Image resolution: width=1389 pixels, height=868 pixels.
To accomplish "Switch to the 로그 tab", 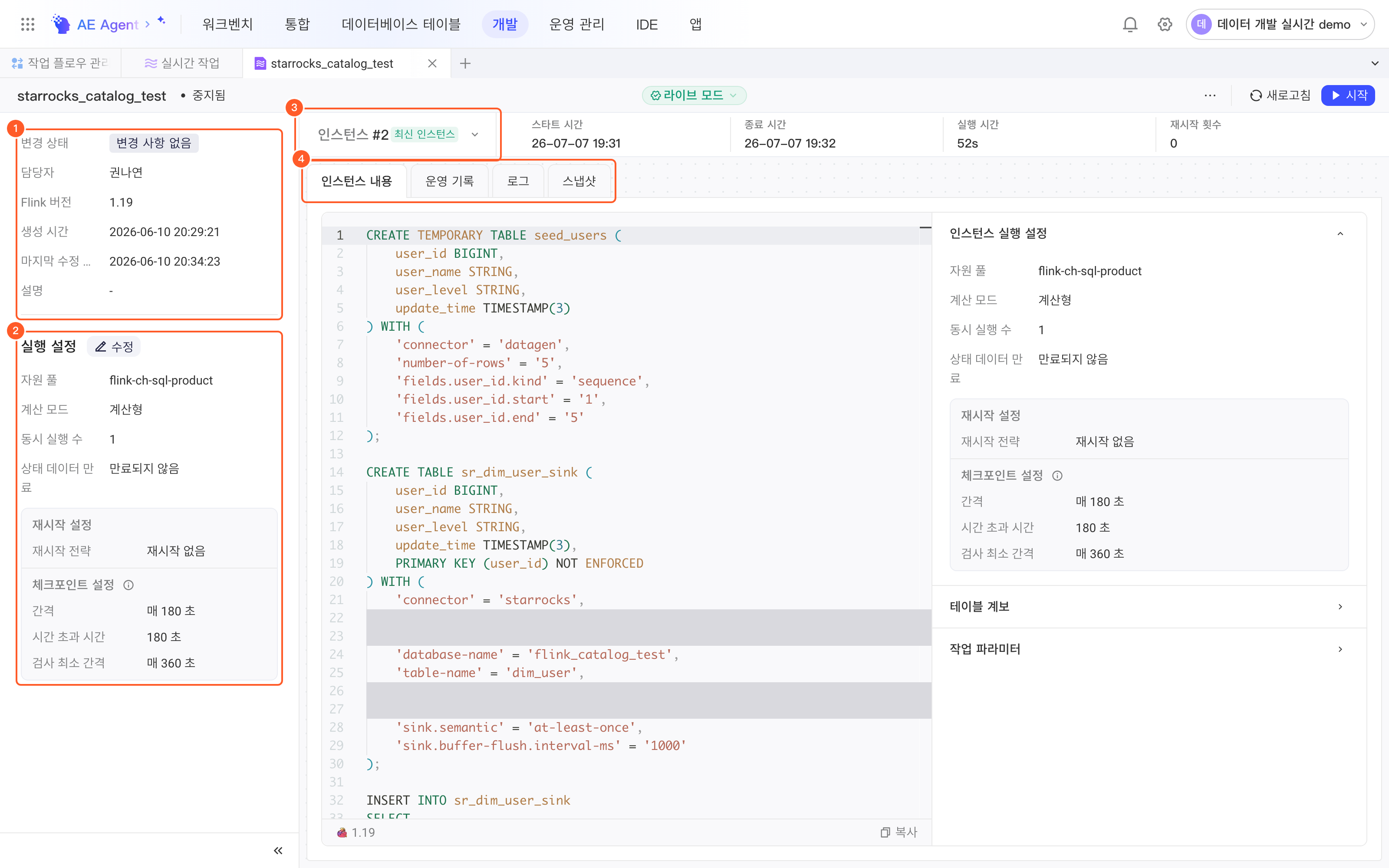I will tap(518, 181).
